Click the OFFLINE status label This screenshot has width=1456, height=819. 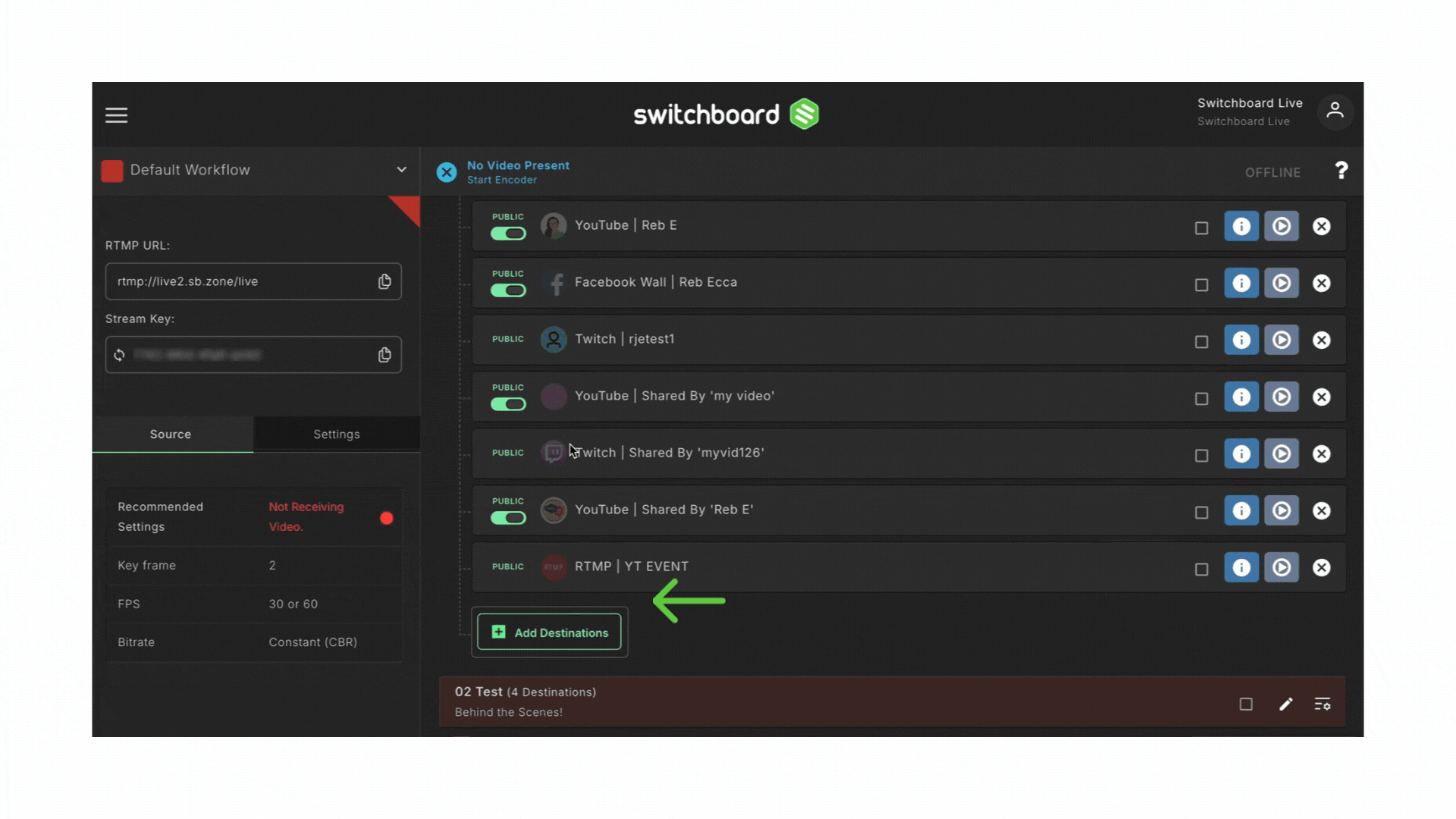click(x=1272, y=173)
